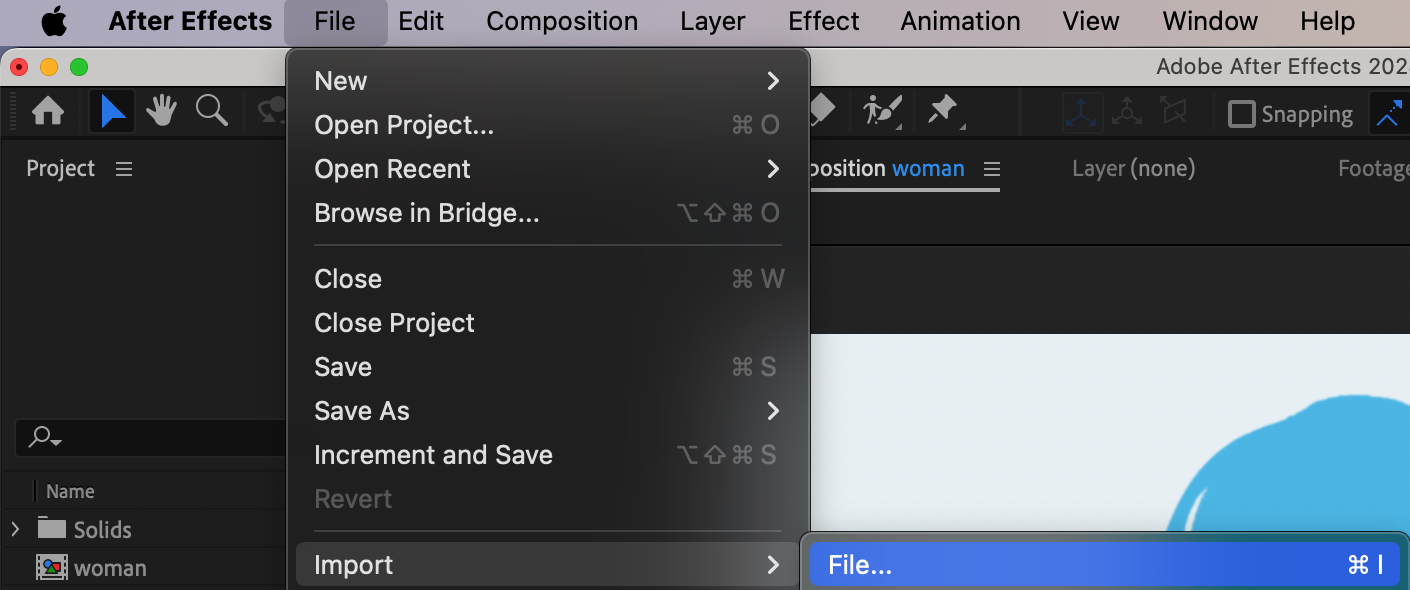Select the Hand tool

coord(161,112)
